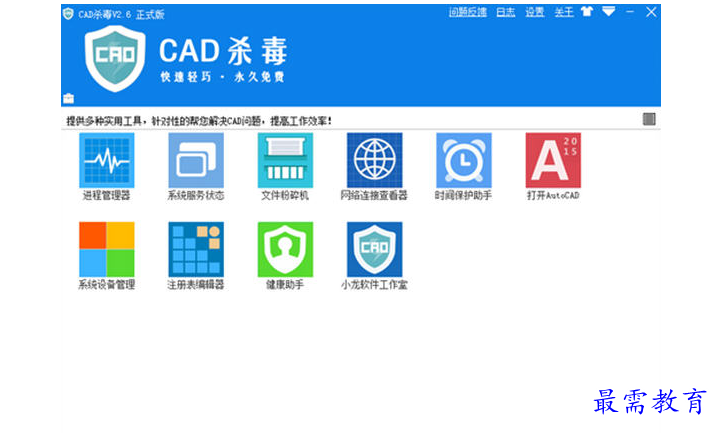Open 小龙软件工作室 CAD shield icon
The image size is (715, 433).
374,249
